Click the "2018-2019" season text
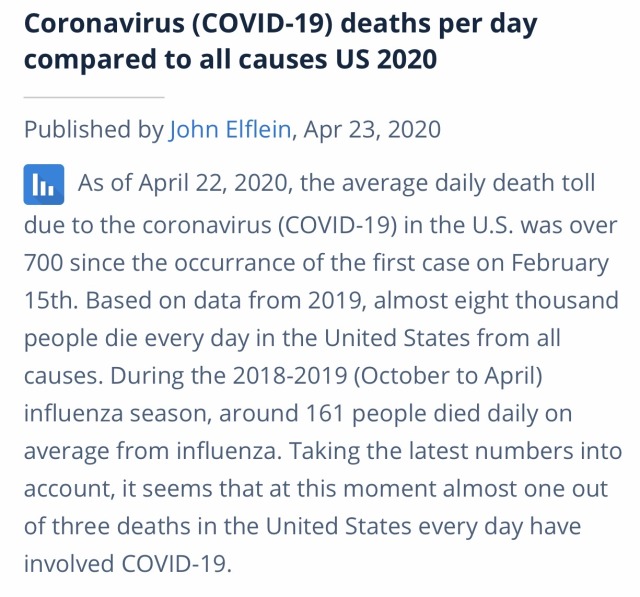Screen dimensions: 640x597 290,376
